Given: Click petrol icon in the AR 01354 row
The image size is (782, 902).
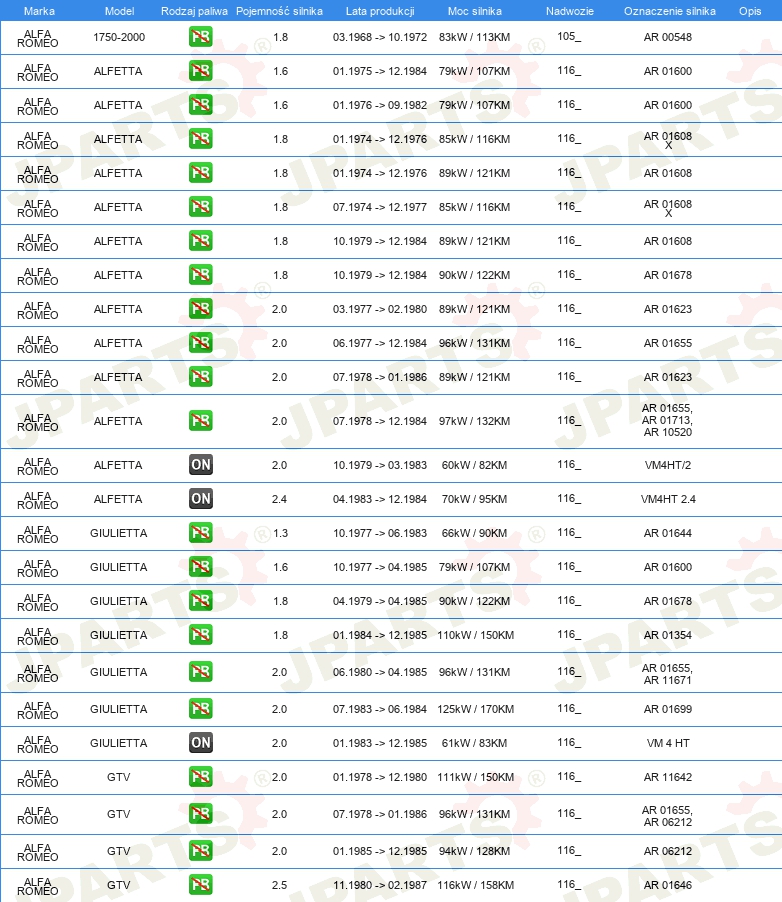Looking at the screenshot, I should click(x=201, y=635).
